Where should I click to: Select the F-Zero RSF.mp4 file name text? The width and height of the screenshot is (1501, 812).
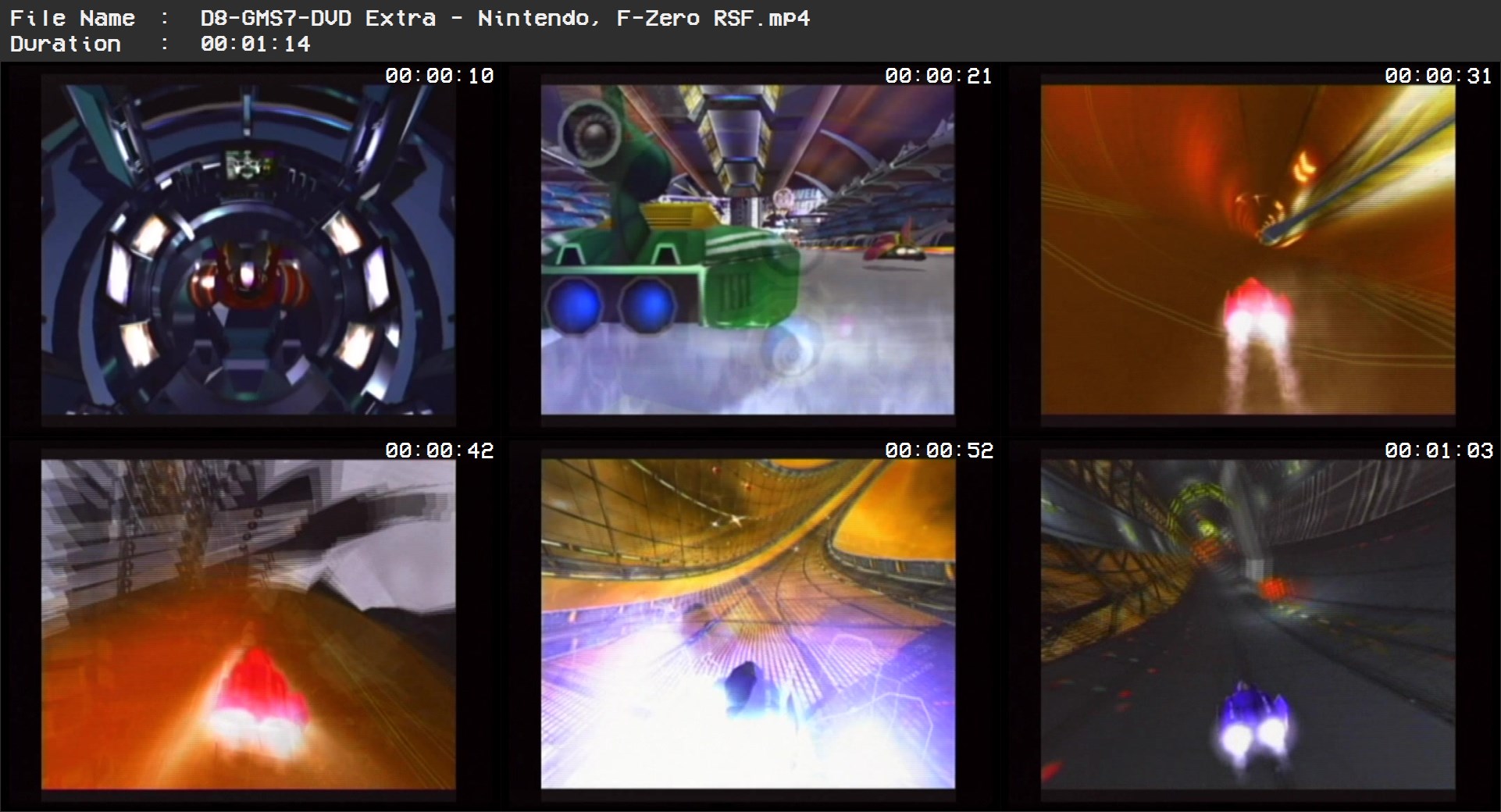(x=504, y=18)
